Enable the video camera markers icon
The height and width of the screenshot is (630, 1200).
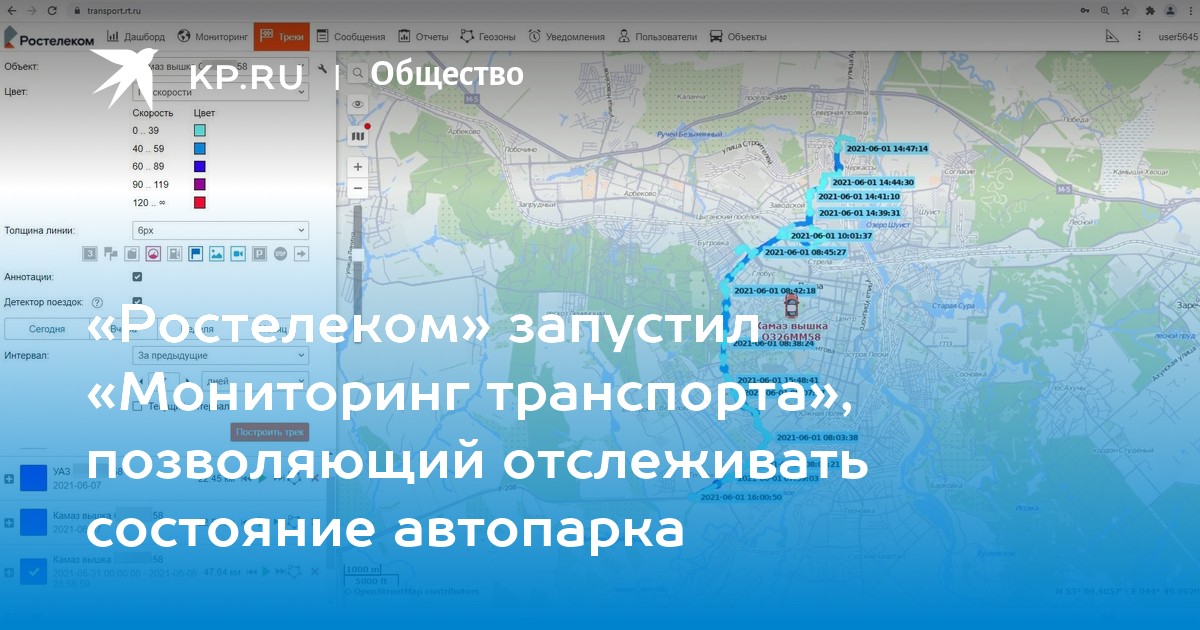click(238, 254)
